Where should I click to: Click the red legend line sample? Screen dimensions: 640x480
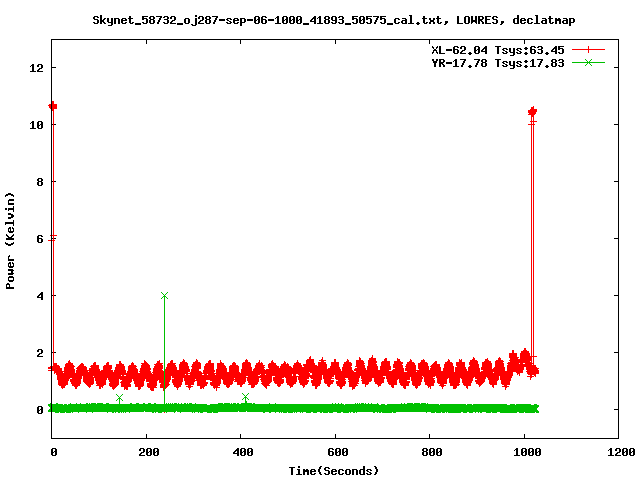click(588, 50)
